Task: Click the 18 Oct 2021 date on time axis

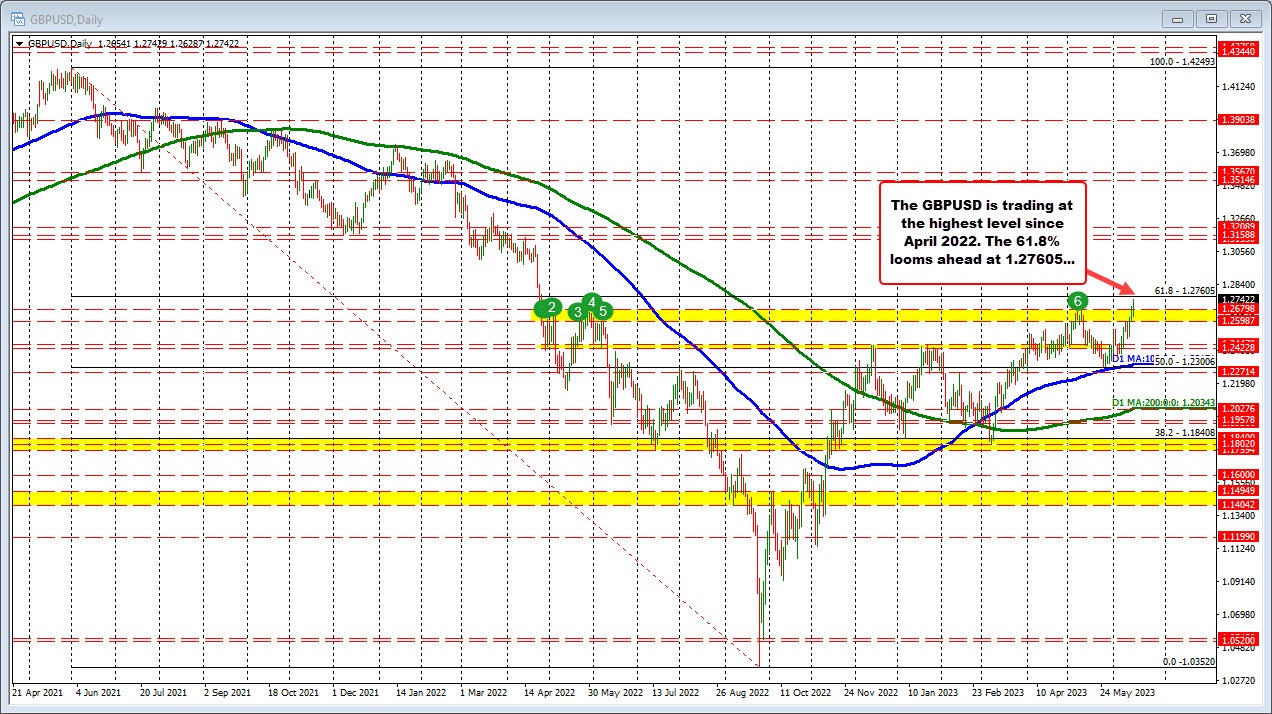Action: tap(294, 691)
